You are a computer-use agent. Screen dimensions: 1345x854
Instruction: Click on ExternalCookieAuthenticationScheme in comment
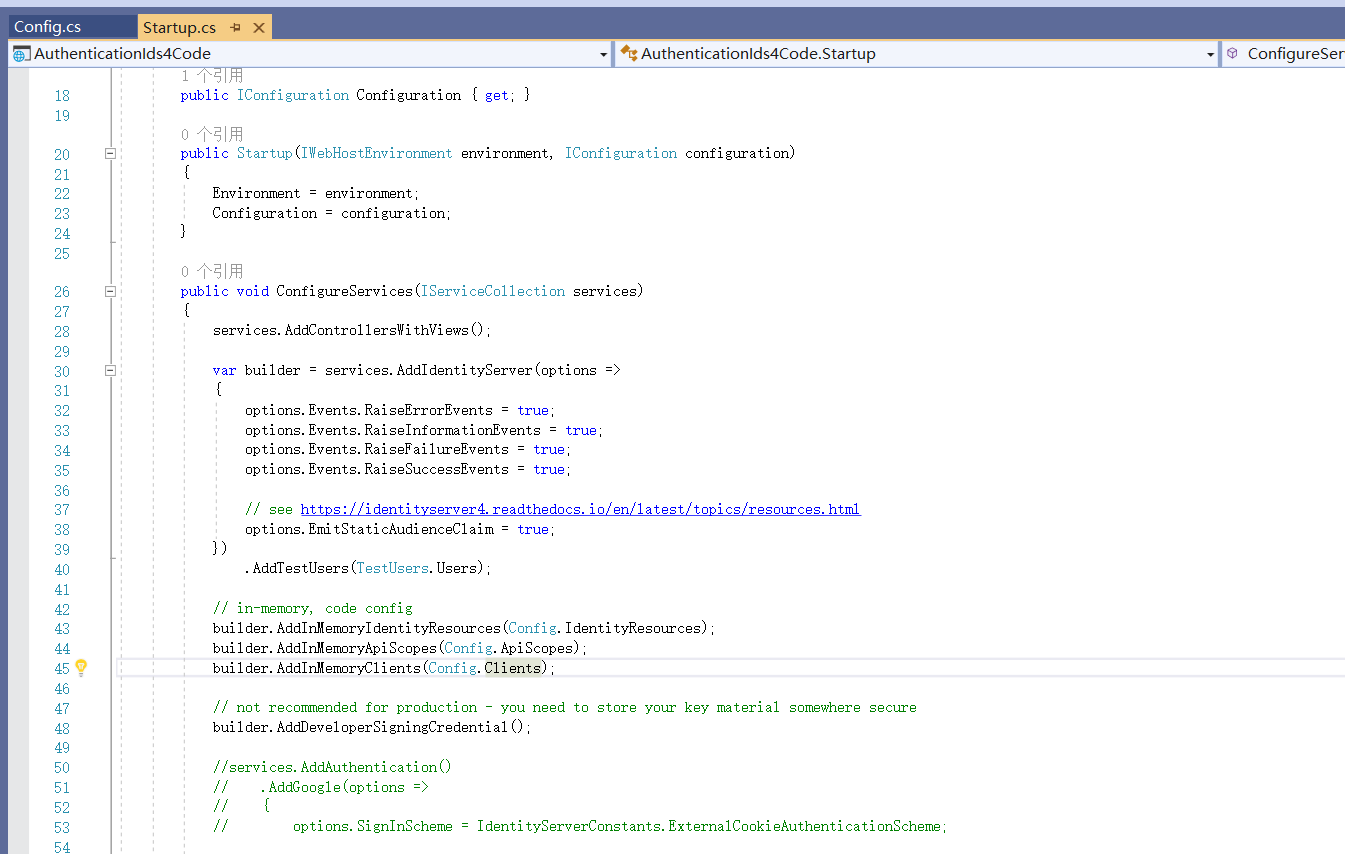[x=807, y=826]
